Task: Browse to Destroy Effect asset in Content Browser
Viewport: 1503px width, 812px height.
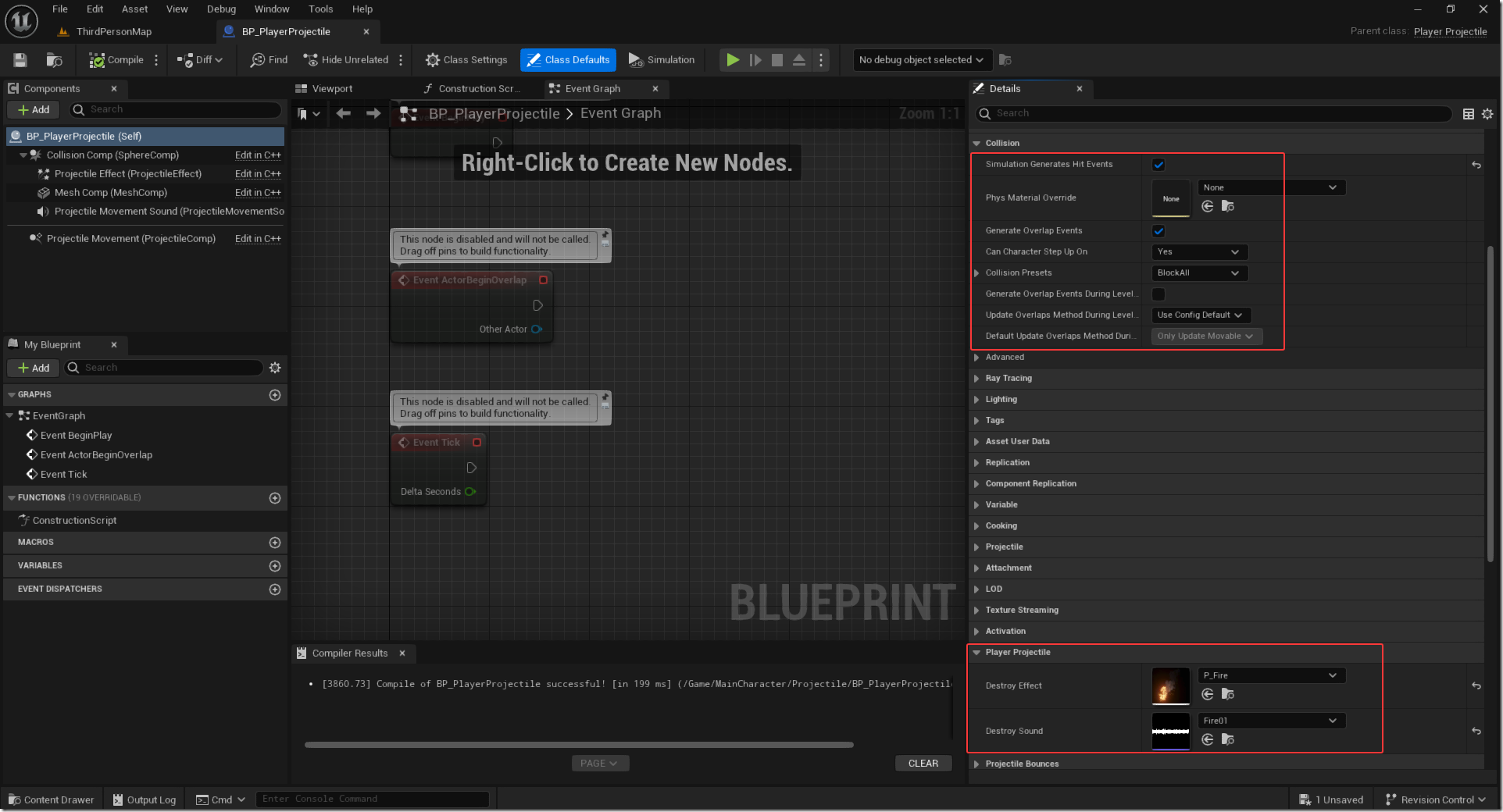Action: [1228, 694]
